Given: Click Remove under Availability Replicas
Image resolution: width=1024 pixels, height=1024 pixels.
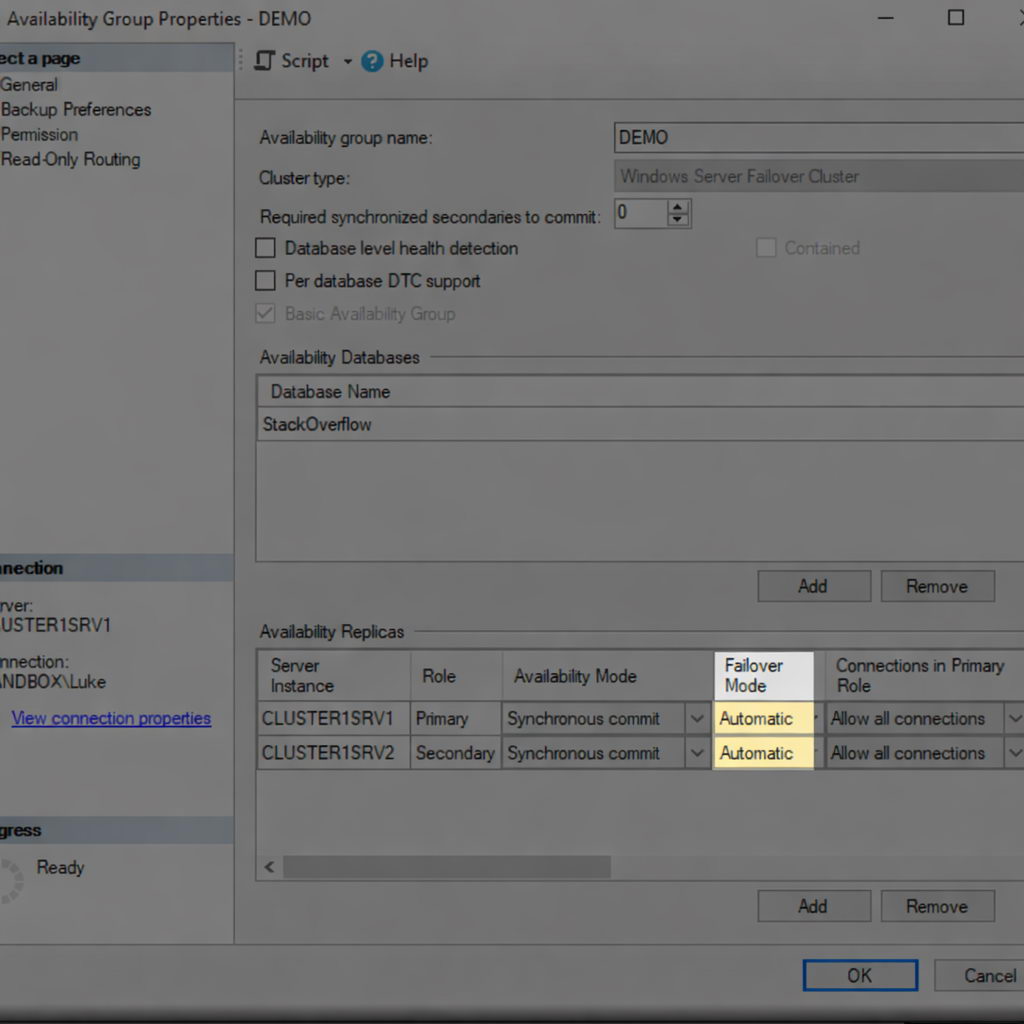Looking at the screenshot, I should coord(937,906).
